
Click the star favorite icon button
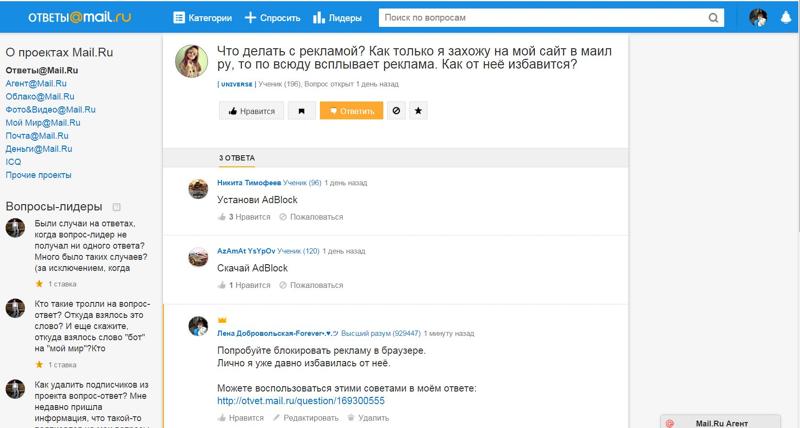tap(418, 111)
